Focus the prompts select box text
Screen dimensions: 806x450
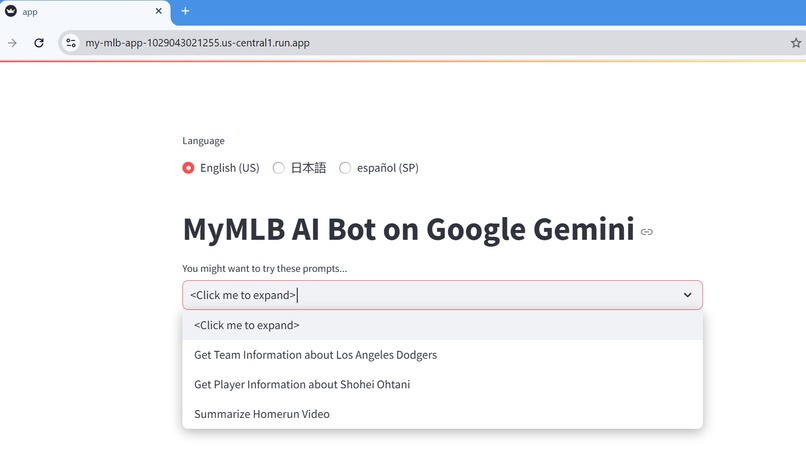[x=243, y=295]
